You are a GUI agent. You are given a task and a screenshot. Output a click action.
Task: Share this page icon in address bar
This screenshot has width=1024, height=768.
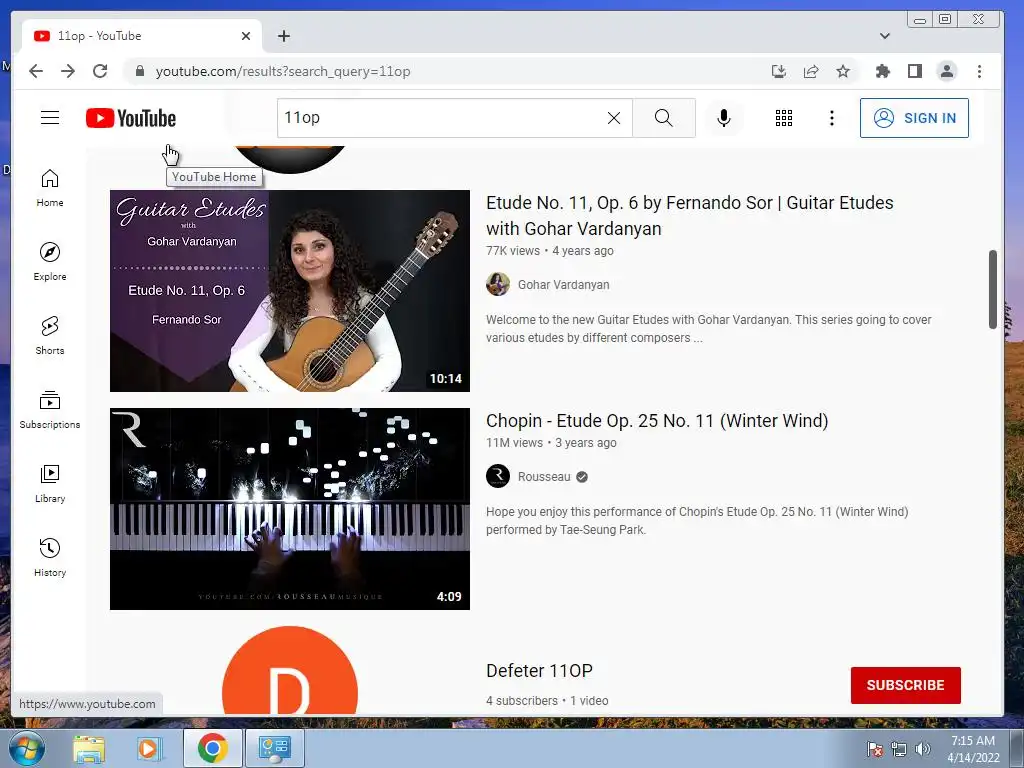point(810,71)
